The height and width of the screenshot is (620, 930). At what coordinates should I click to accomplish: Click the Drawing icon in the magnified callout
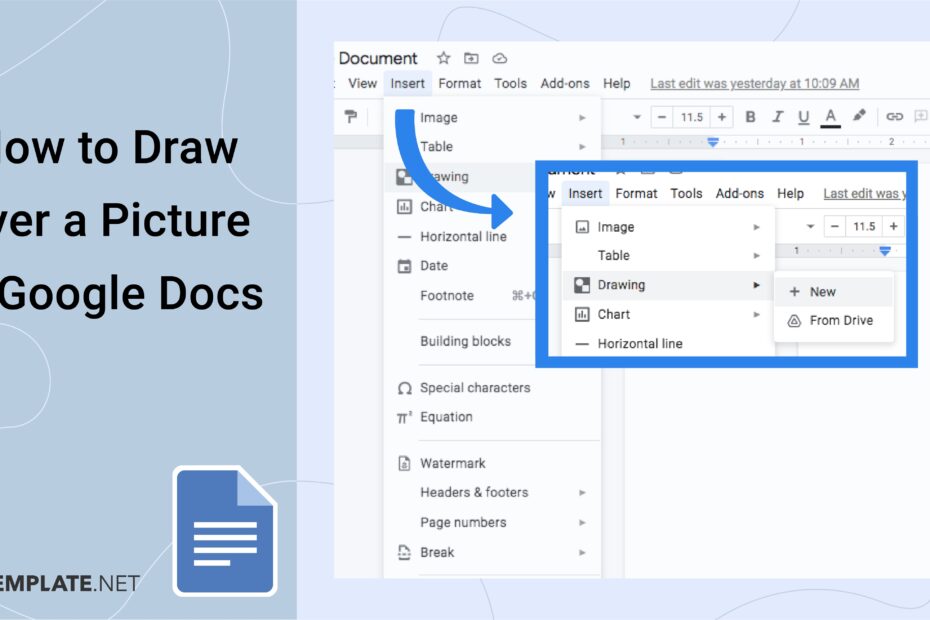pos(582,285)
